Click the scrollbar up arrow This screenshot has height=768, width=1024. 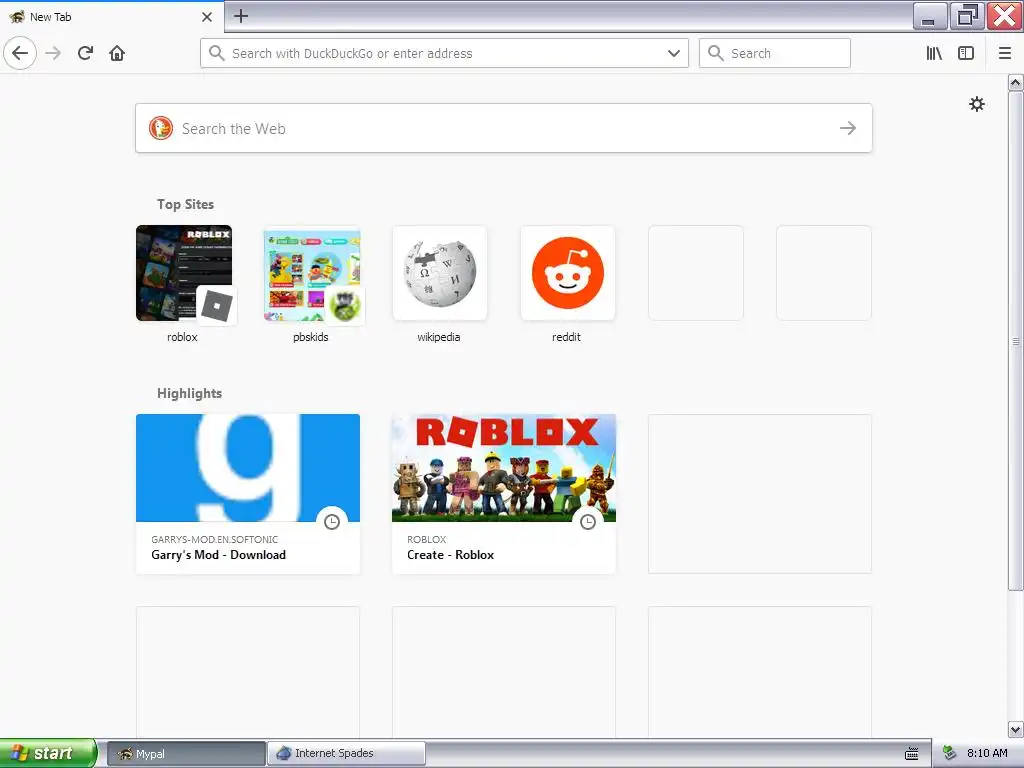click(1015, 83)
